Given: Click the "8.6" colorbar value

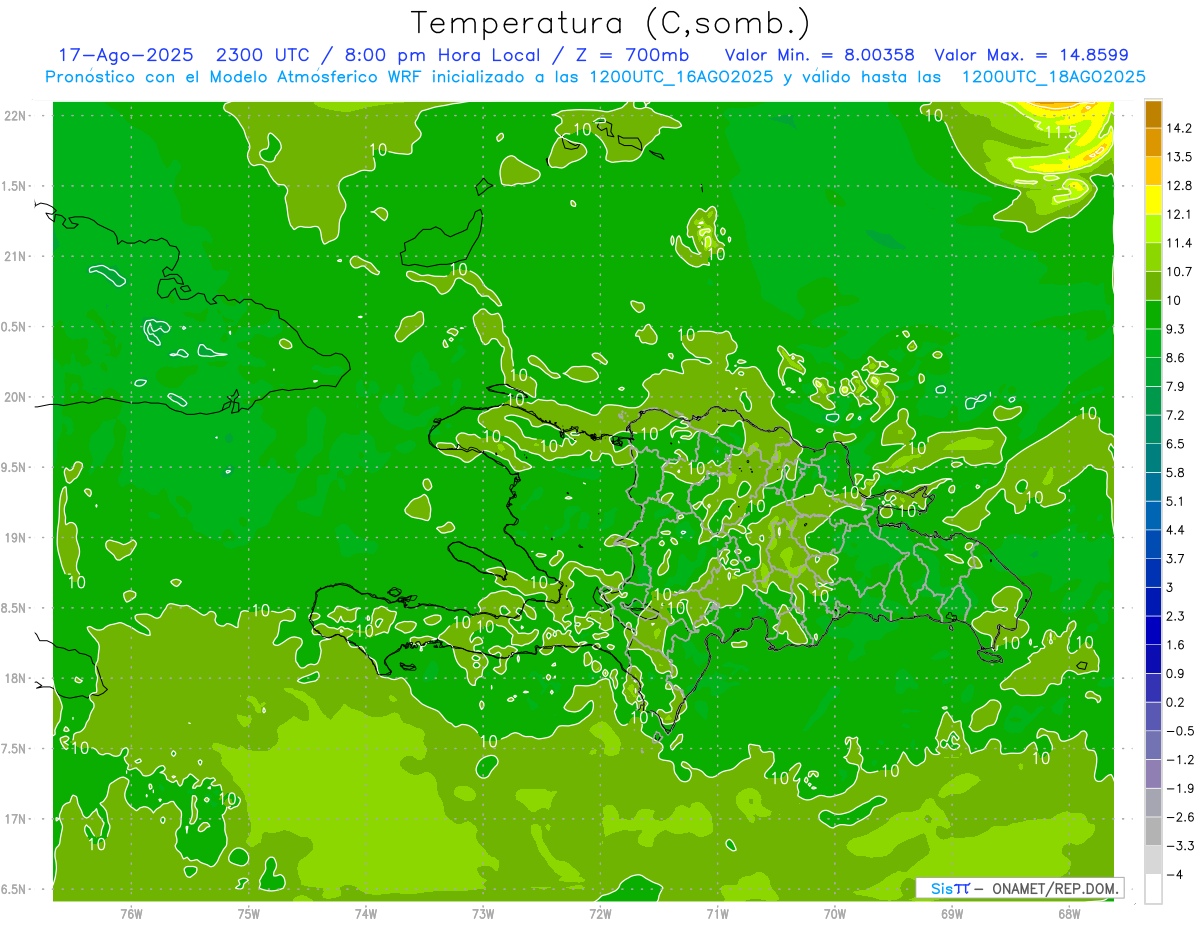Looking at the screenshot, I should click(1176, 357).
